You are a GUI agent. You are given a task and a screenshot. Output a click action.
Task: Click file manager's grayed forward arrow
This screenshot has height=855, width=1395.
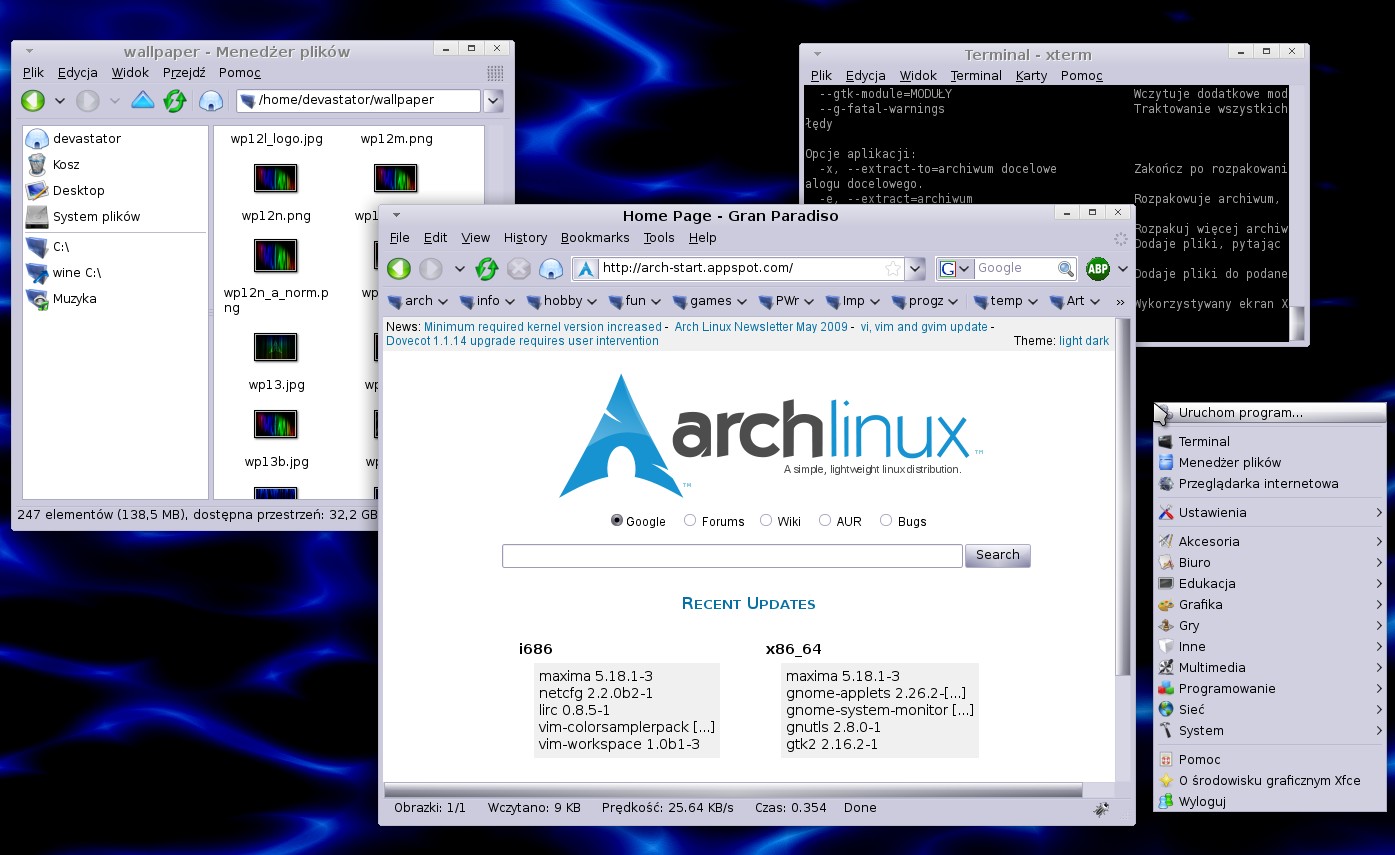[x=88, y=100]
